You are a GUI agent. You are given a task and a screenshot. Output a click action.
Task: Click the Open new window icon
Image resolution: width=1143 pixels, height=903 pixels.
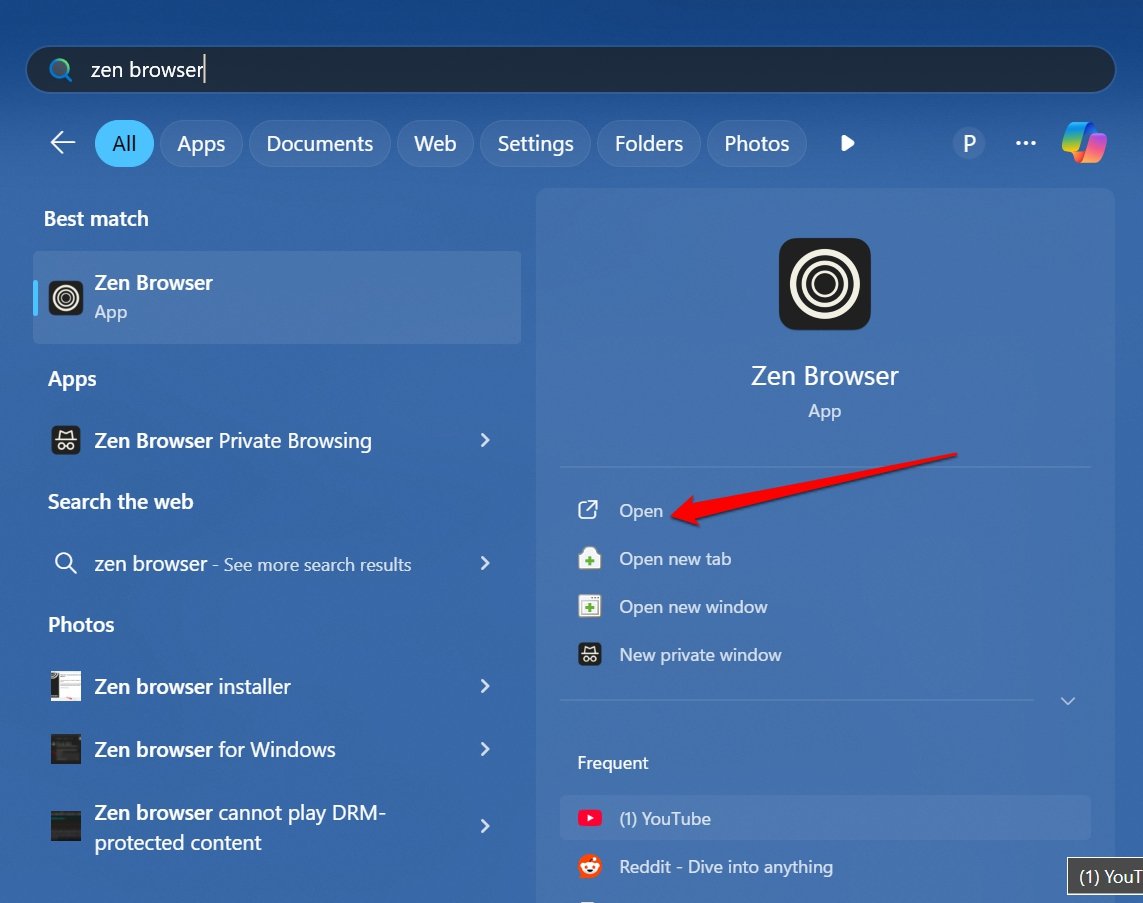coord(589,606)
